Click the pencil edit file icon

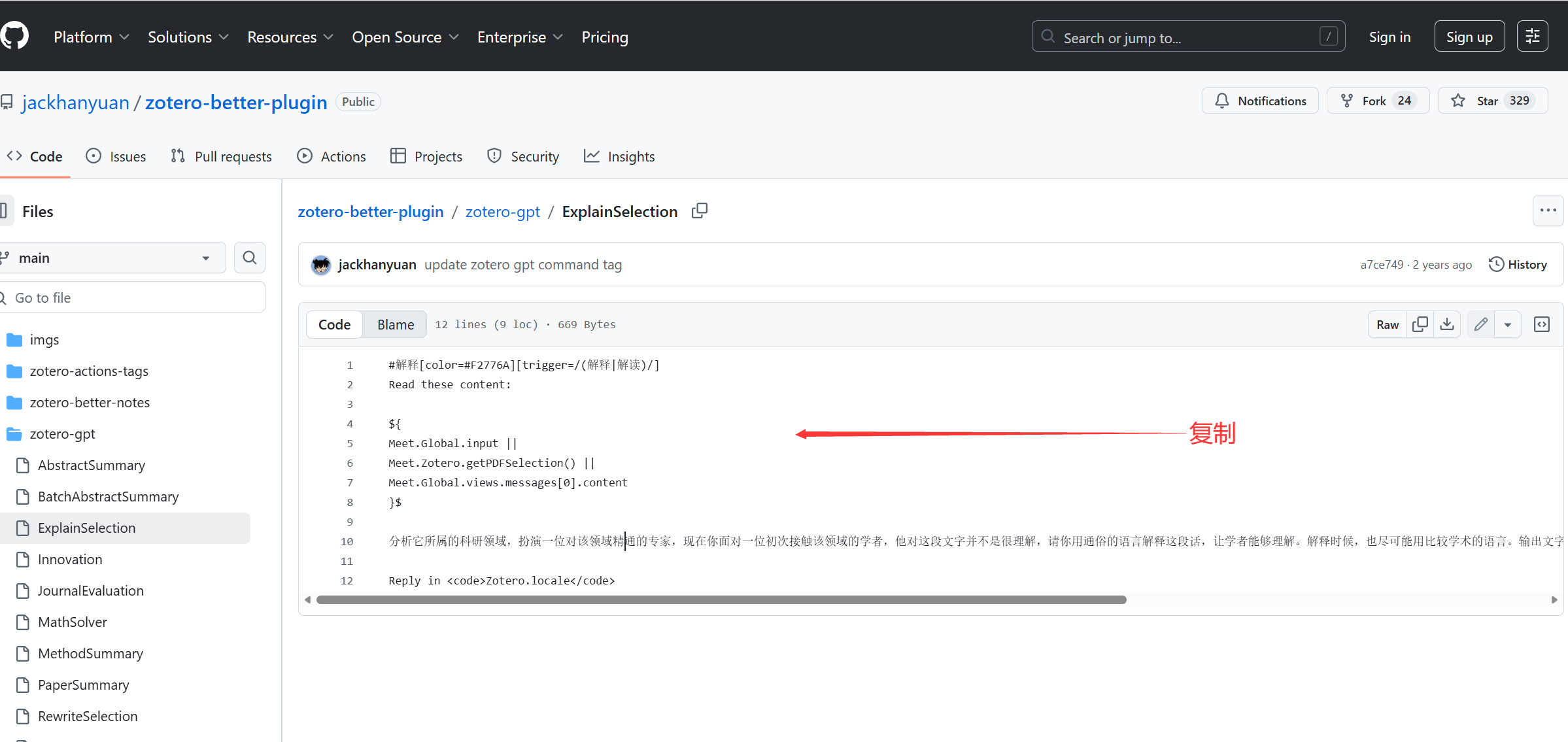click(1481, 325)
